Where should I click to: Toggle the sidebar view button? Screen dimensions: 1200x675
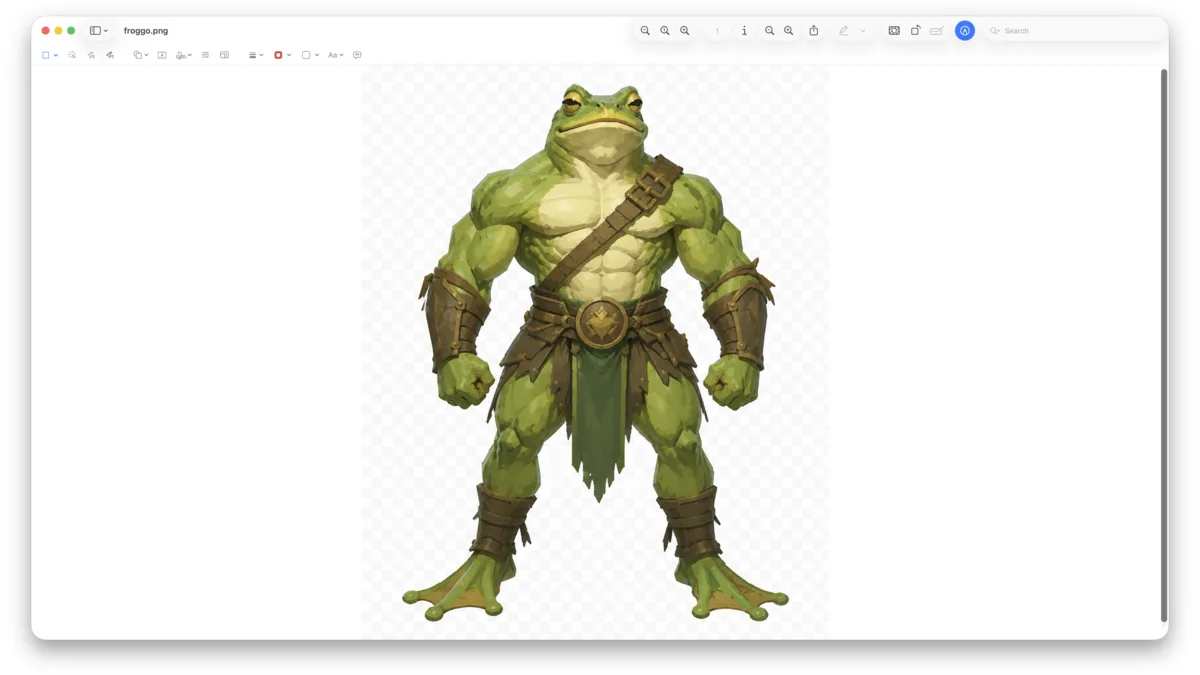pos(95,31)
